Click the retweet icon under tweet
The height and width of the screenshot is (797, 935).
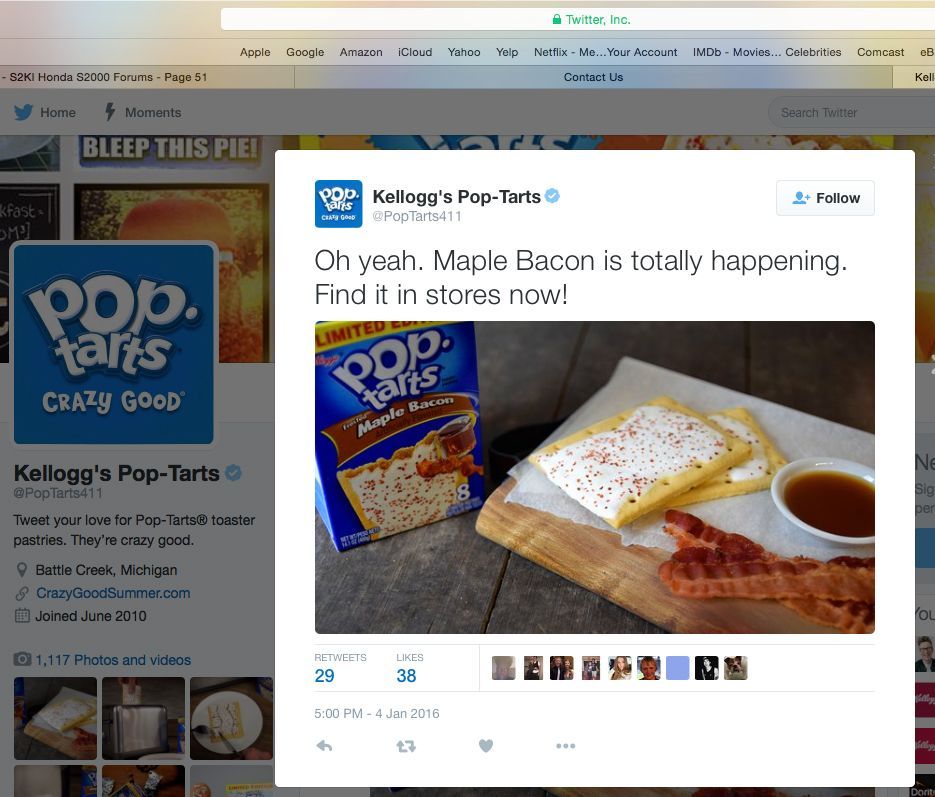(x=406, y=746)
